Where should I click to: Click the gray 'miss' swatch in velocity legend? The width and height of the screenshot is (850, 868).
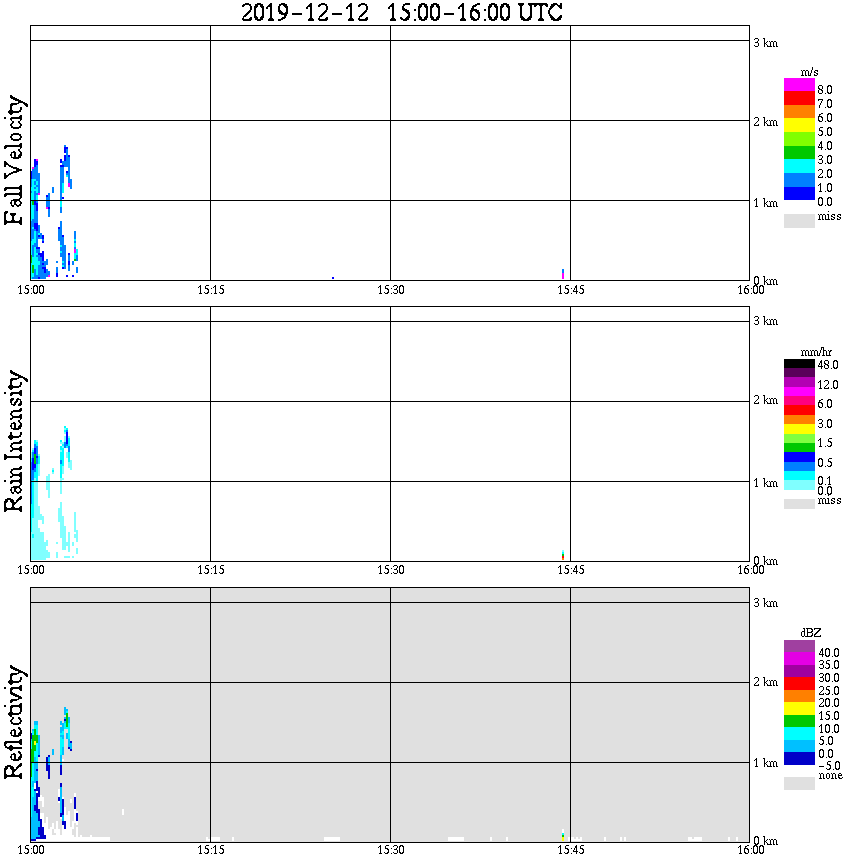pos(799,220)
